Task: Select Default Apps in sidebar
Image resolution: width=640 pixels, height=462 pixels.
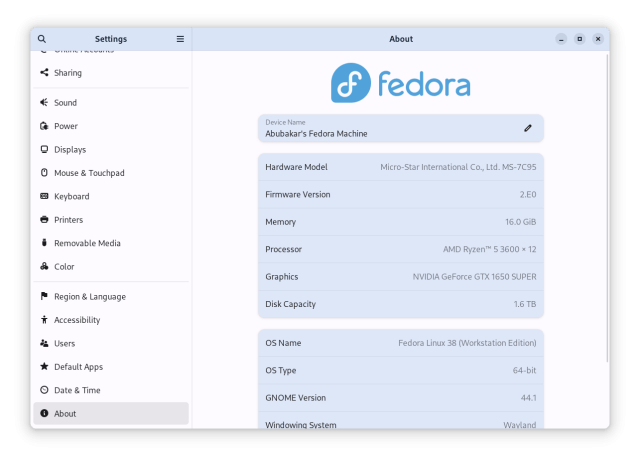Action: (x=78, y=367)
